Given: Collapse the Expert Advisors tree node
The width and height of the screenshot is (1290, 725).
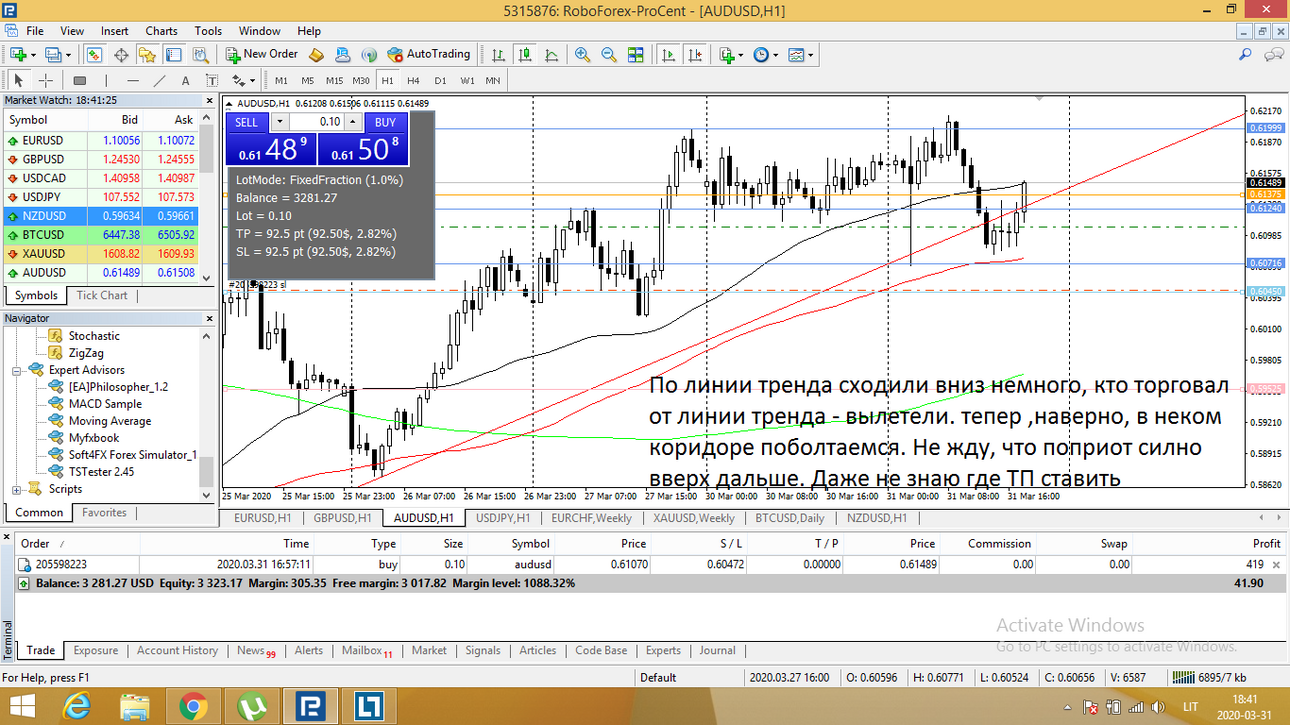Looking at the screenshot, I should 16,370.
